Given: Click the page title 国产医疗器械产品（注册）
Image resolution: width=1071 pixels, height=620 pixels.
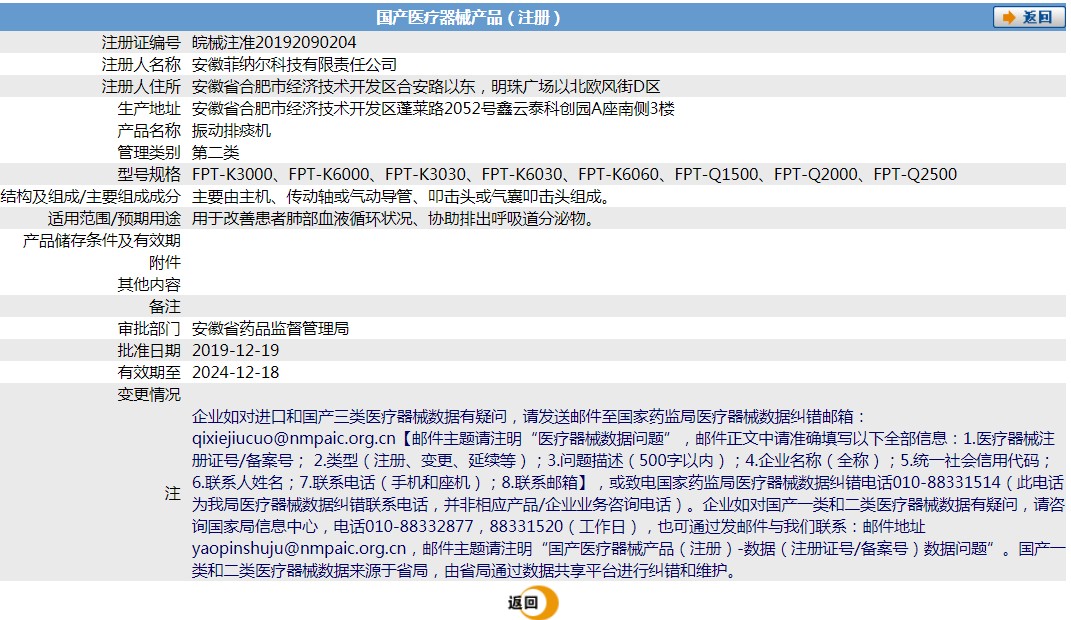Looking at the screenshot, I should click(469, 17).
